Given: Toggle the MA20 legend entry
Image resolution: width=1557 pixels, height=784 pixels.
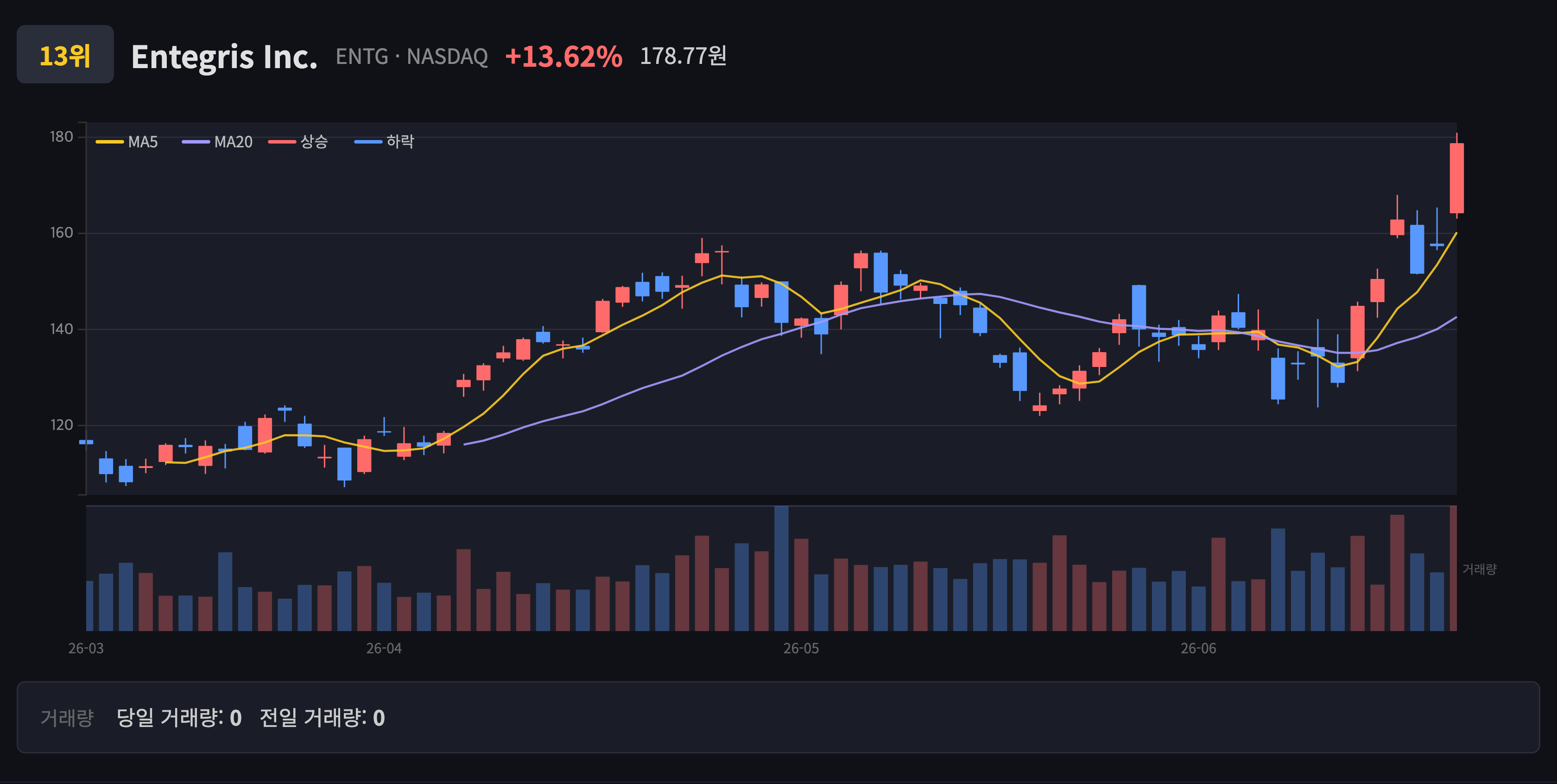Looking at the screenshot, I should (x=218, y=142).
